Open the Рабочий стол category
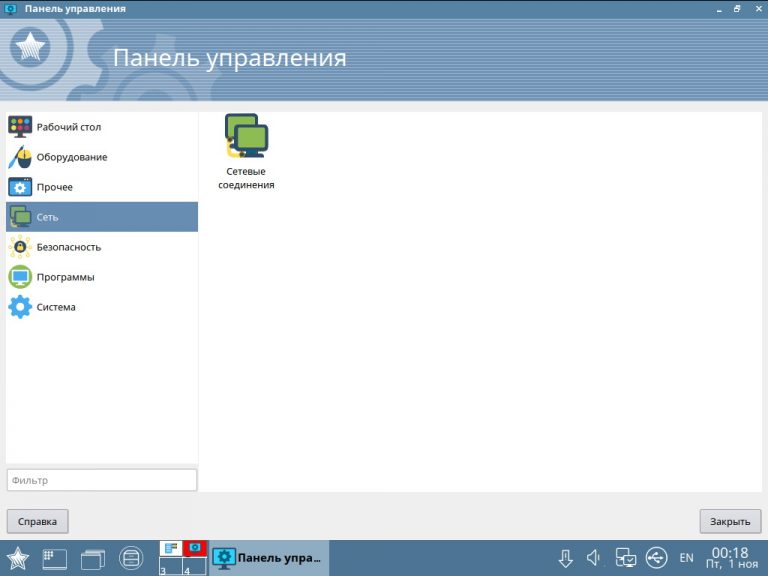The image size is (768, 576). point(102,127)
